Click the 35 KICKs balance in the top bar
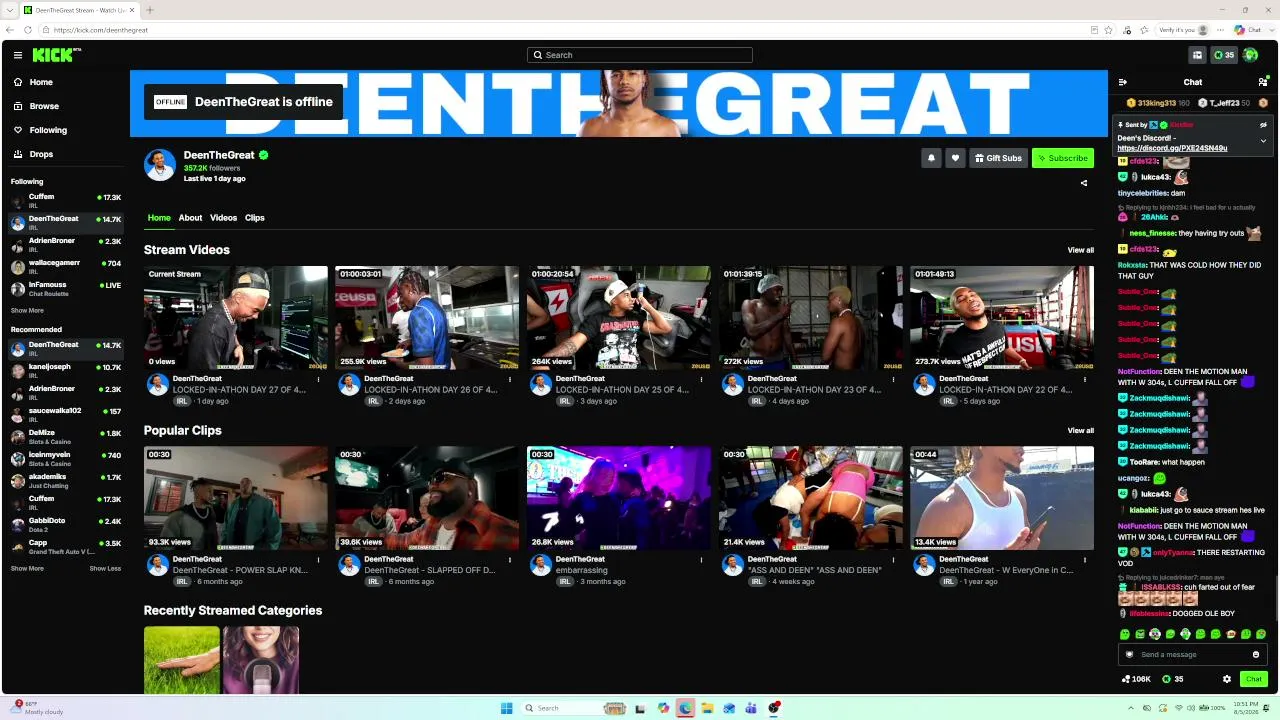Image resolution: width=1280 pixels, height=720 pixels. [1224, 55]
